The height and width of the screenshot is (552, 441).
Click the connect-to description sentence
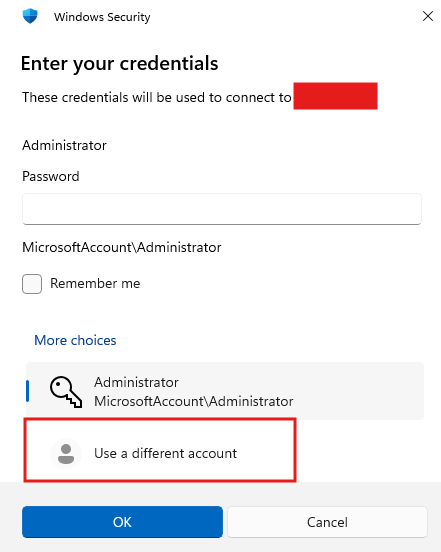pos(157,98)
